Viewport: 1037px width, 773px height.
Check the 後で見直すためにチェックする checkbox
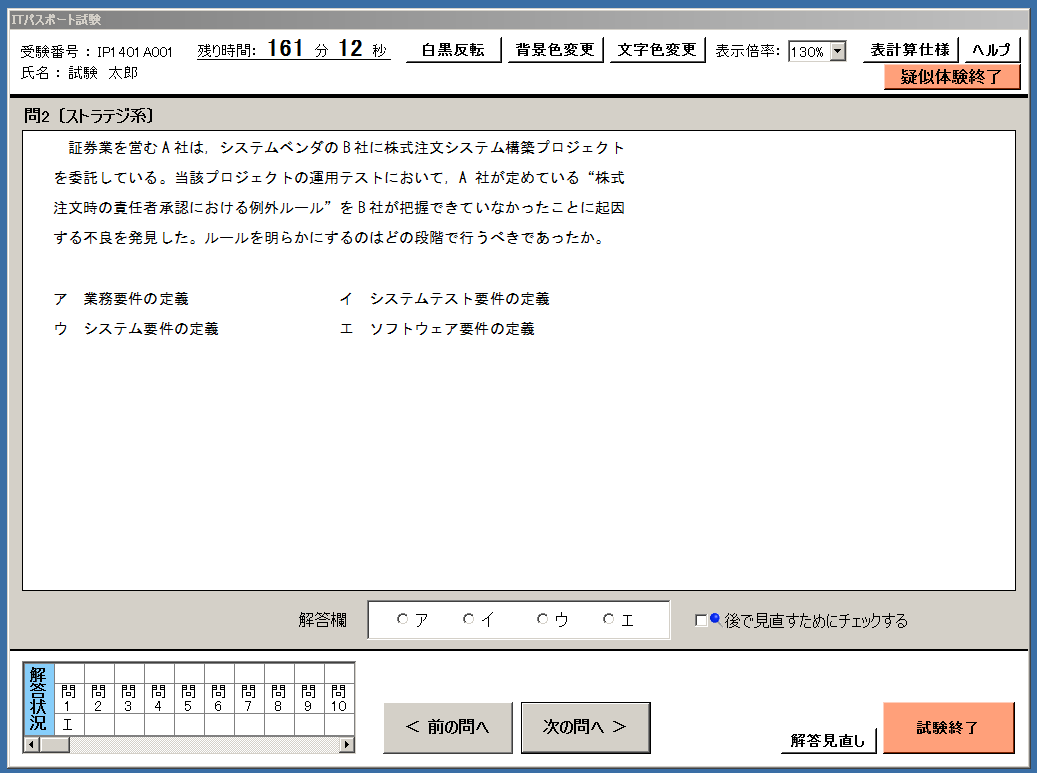coord(701,621)
